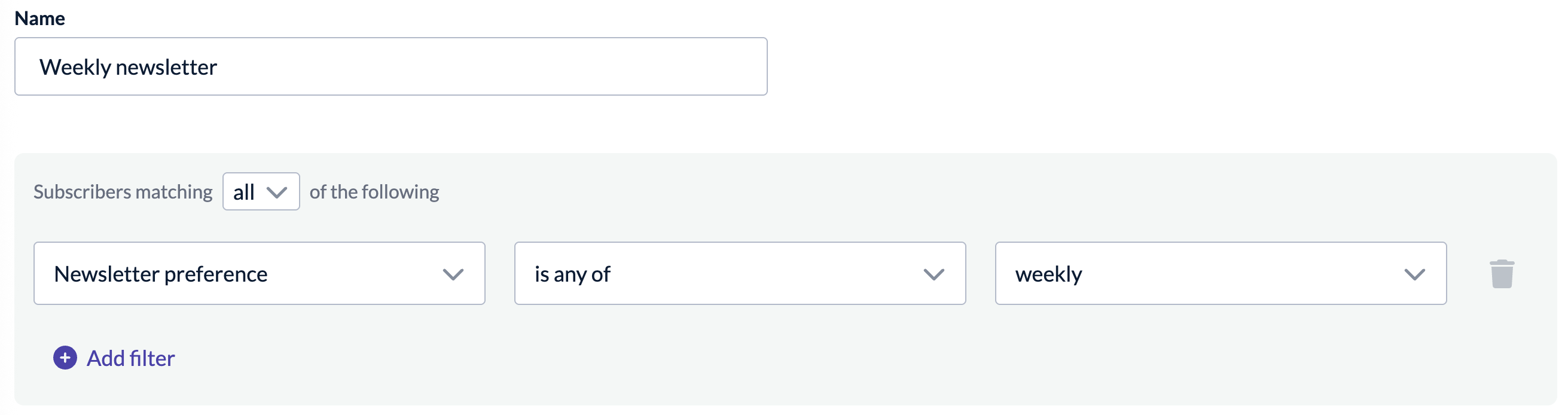1568x415 pixels.
Task: Click the purple plus icon beside Add filter
Action: tap(65, 358)
